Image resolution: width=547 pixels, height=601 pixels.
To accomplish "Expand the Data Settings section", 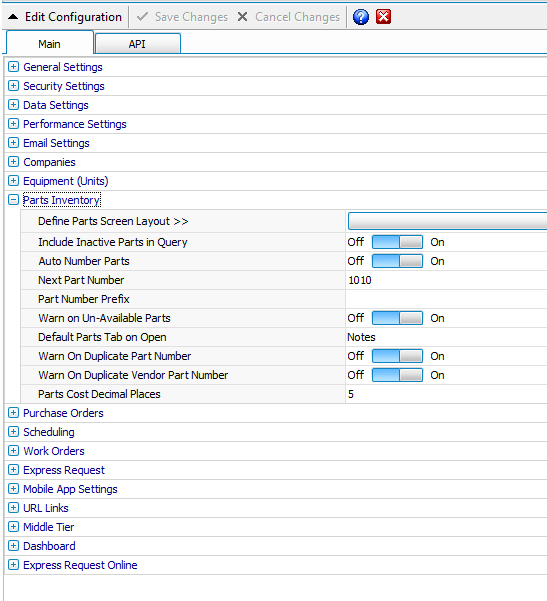I will [x=13, y=105].
